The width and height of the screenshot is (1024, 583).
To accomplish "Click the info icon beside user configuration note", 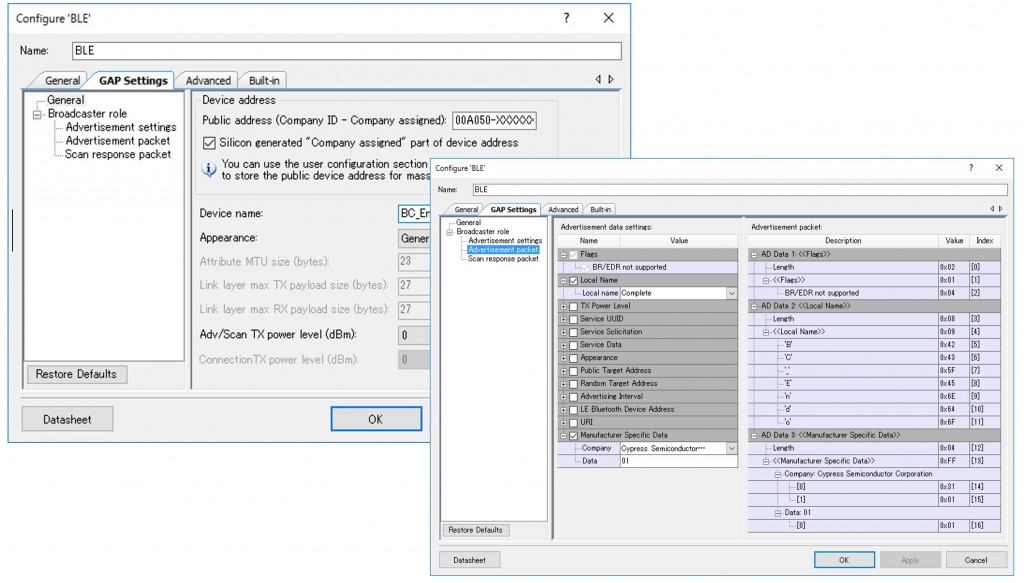I will pyautogui.click(x=209, y=170).
